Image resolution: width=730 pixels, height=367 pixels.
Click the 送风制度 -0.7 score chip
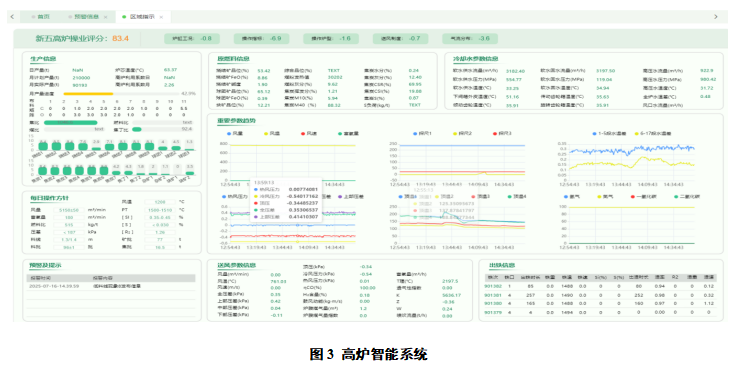[x=400, y=38]
